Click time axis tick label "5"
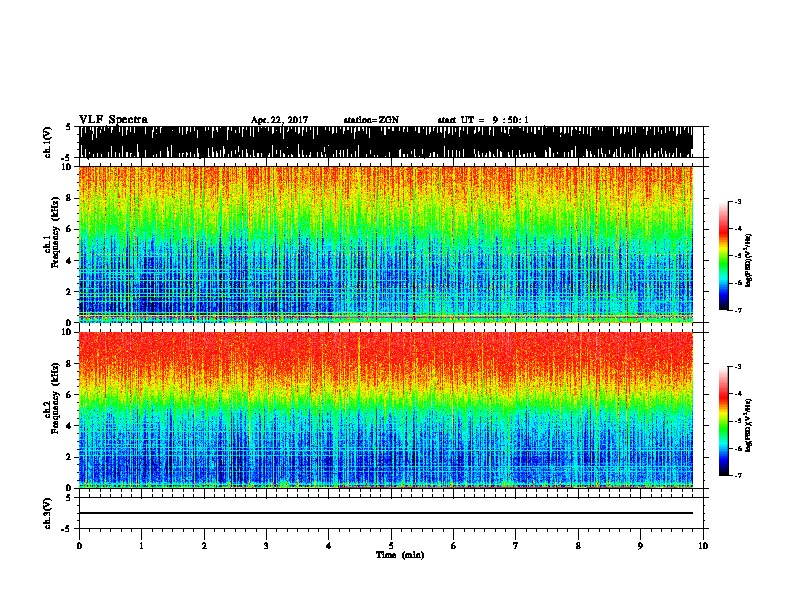The height and width of the screenshot is (612, 792). pyautogui.click(x=391, y=546)
